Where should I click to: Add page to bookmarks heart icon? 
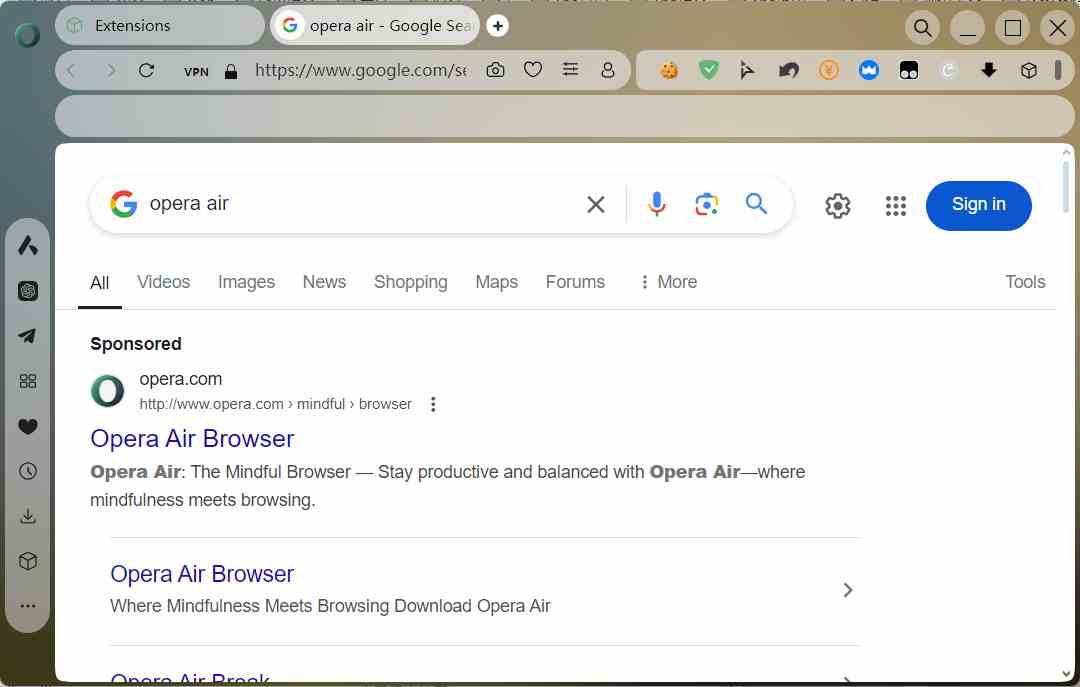pos(532,70)
